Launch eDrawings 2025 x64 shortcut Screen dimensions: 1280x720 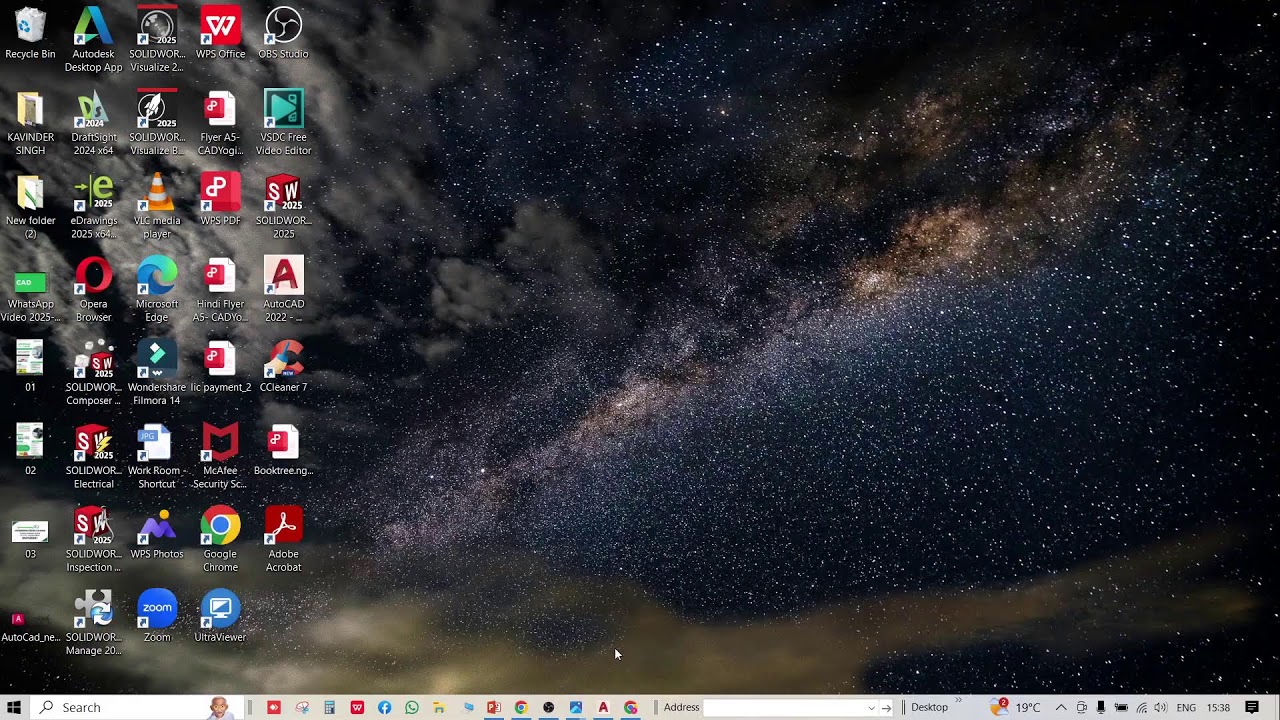point(93,207)
